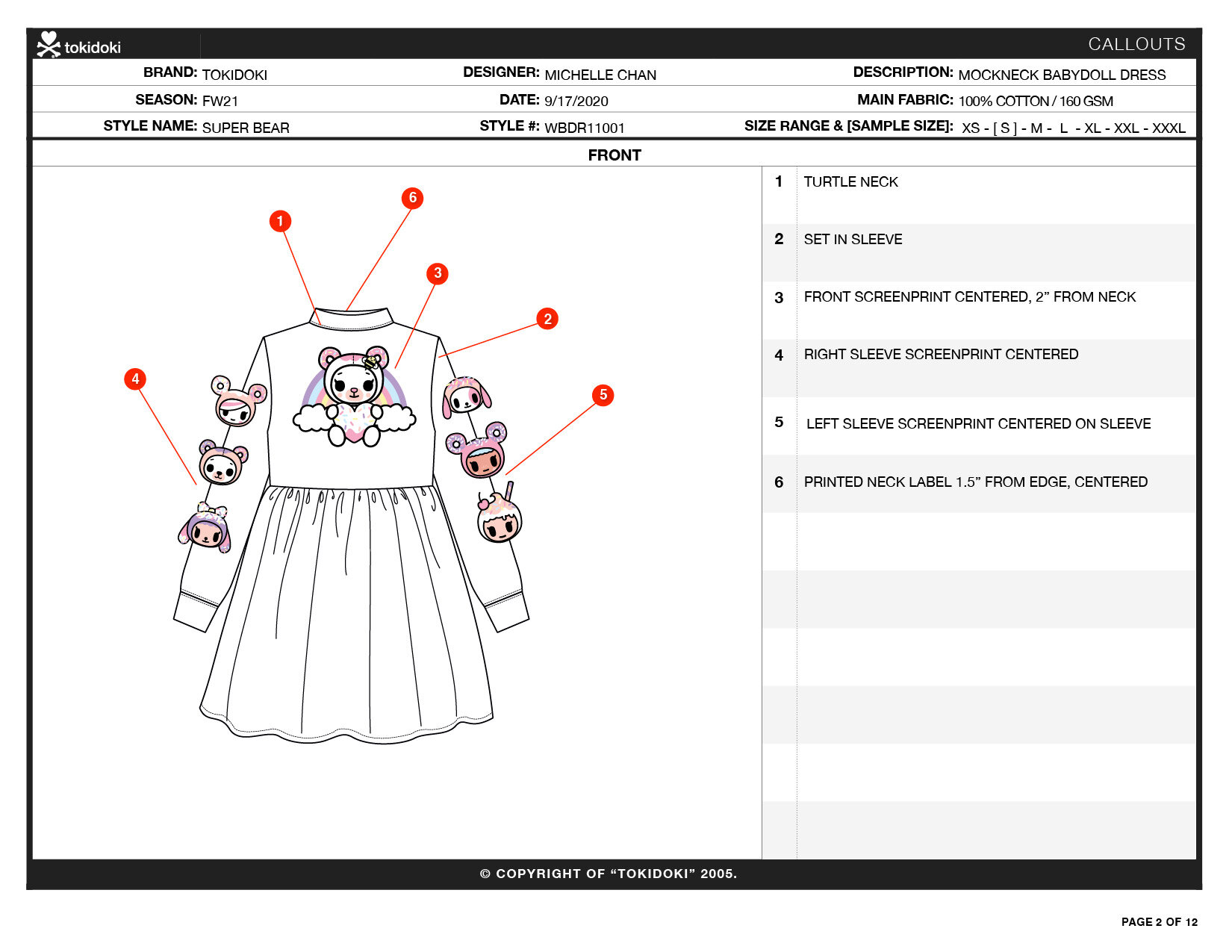This screenshot has height=952, width=1232.
Task: Click the copyright 'TOKIDOKI' 2005 footer text
Action: [x=608, y=874]
